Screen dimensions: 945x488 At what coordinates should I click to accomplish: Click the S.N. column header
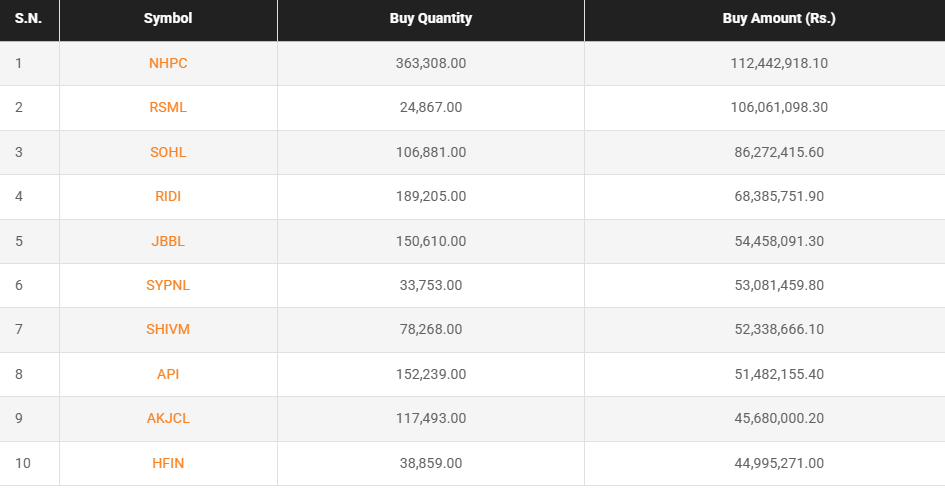tap(27, 19)
